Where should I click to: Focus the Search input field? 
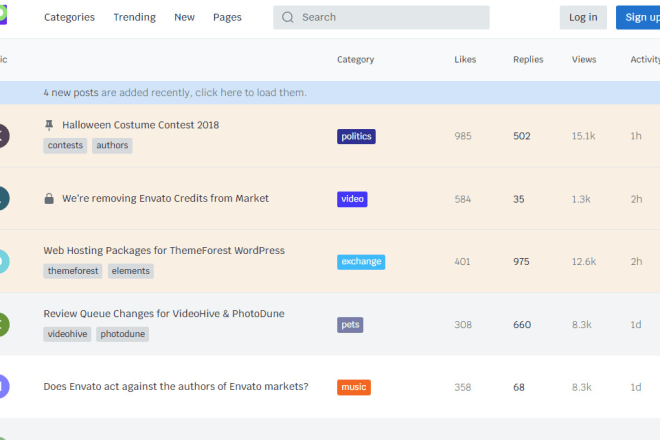click(381, 17)
